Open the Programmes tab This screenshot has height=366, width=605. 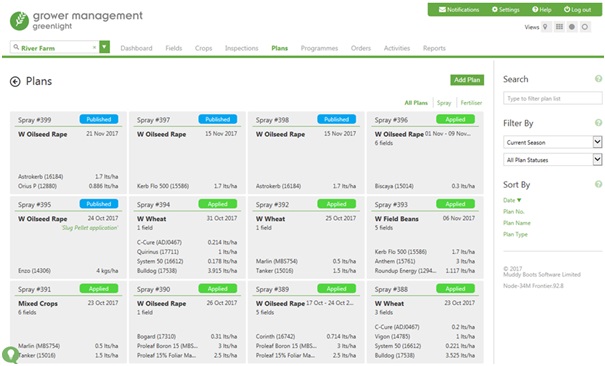coord(319,48)
